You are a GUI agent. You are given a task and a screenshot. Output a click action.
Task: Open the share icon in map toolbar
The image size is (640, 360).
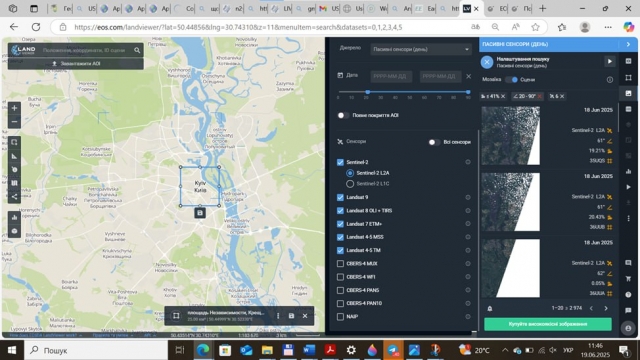tap(14, 197)
